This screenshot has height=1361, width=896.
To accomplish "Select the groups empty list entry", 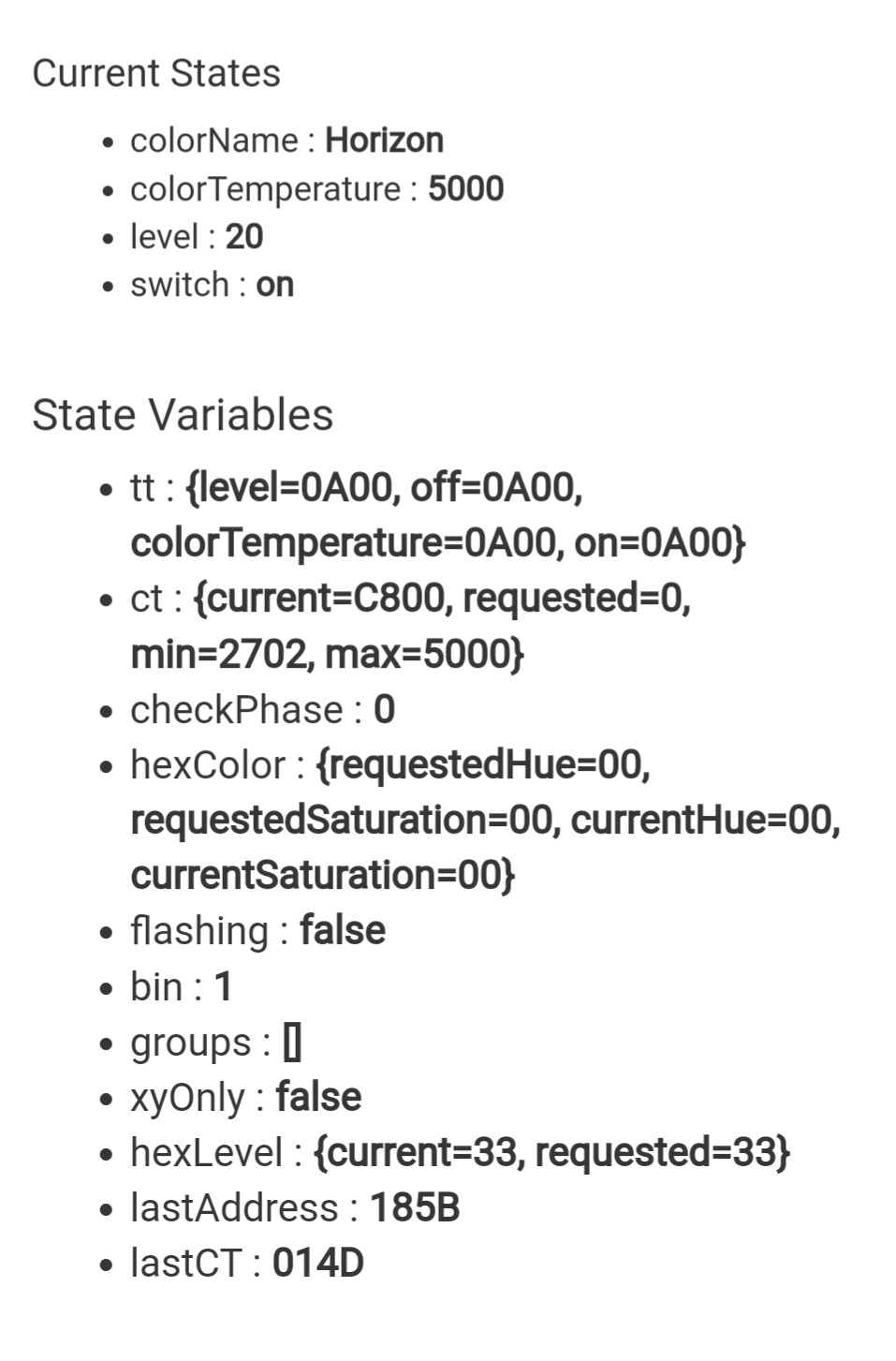I will 215,1043.
